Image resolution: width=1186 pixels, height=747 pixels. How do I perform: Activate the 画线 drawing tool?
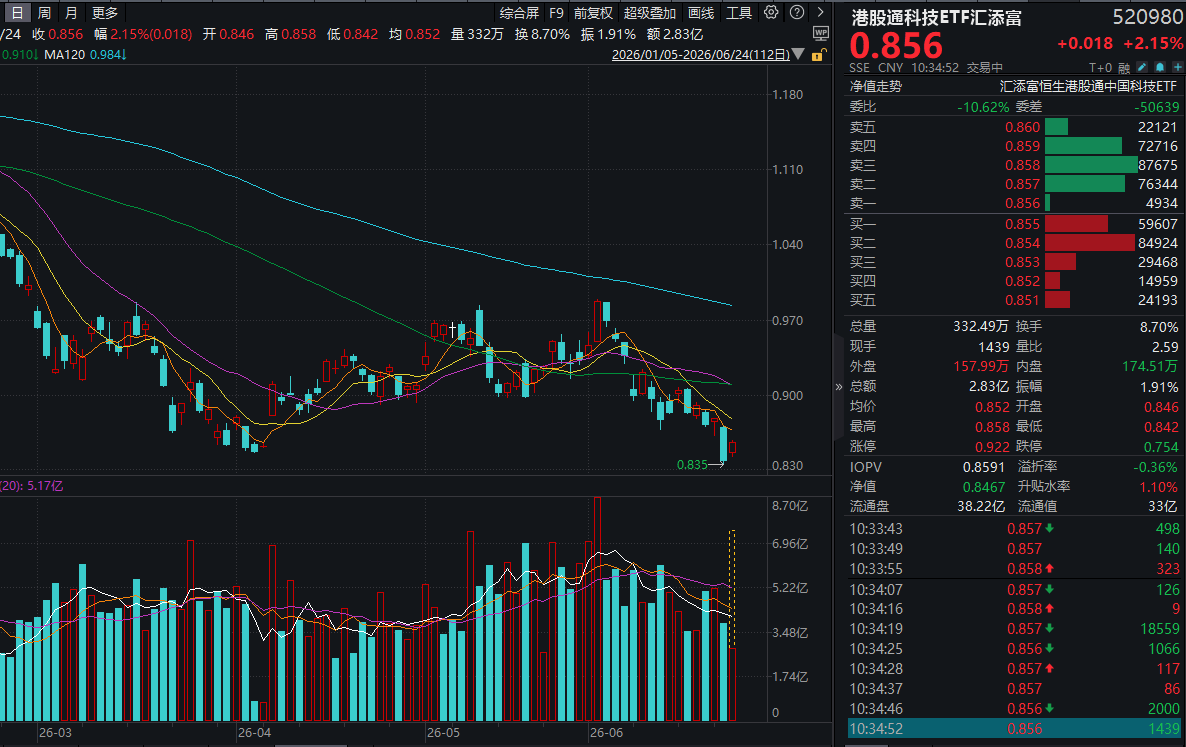click(x=701, y=13)
